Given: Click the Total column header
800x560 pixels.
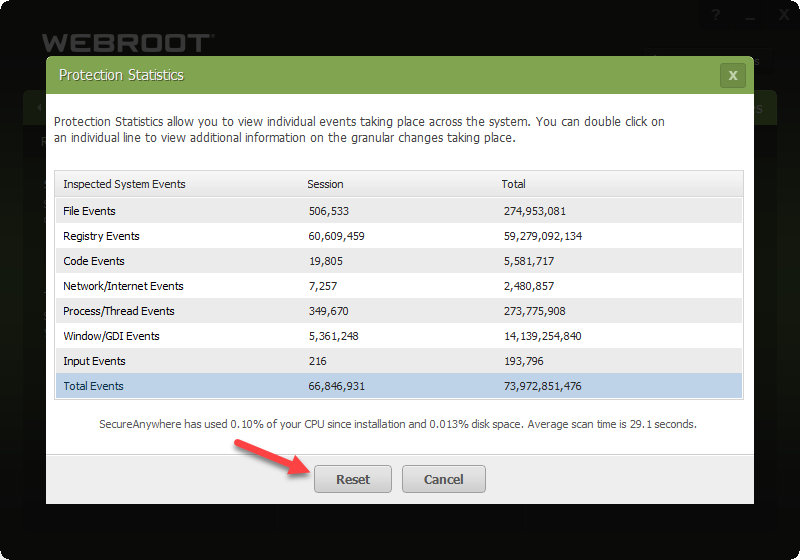Looking at the screenshot, I should pyautogui.click(x=513, y=184).
